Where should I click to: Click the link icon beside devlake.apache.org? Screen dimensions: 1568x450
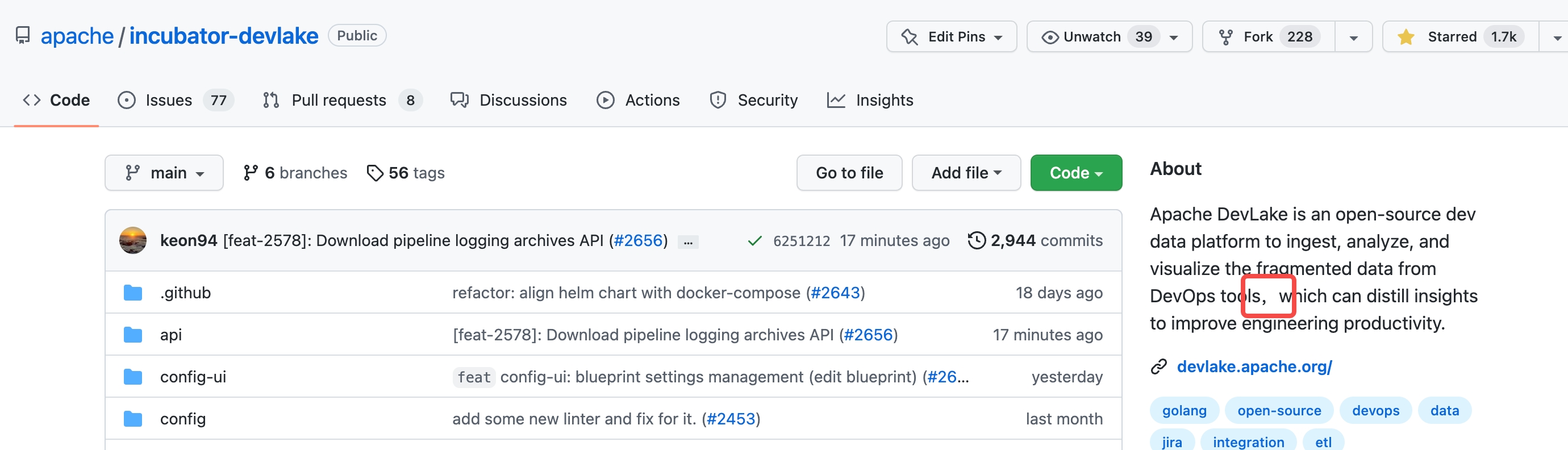coord(1158,366)
